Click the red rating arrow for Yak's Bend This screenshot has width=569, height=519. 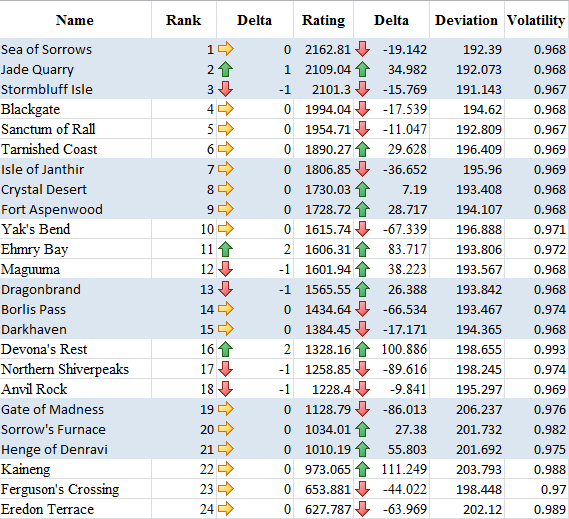point(363,229)
